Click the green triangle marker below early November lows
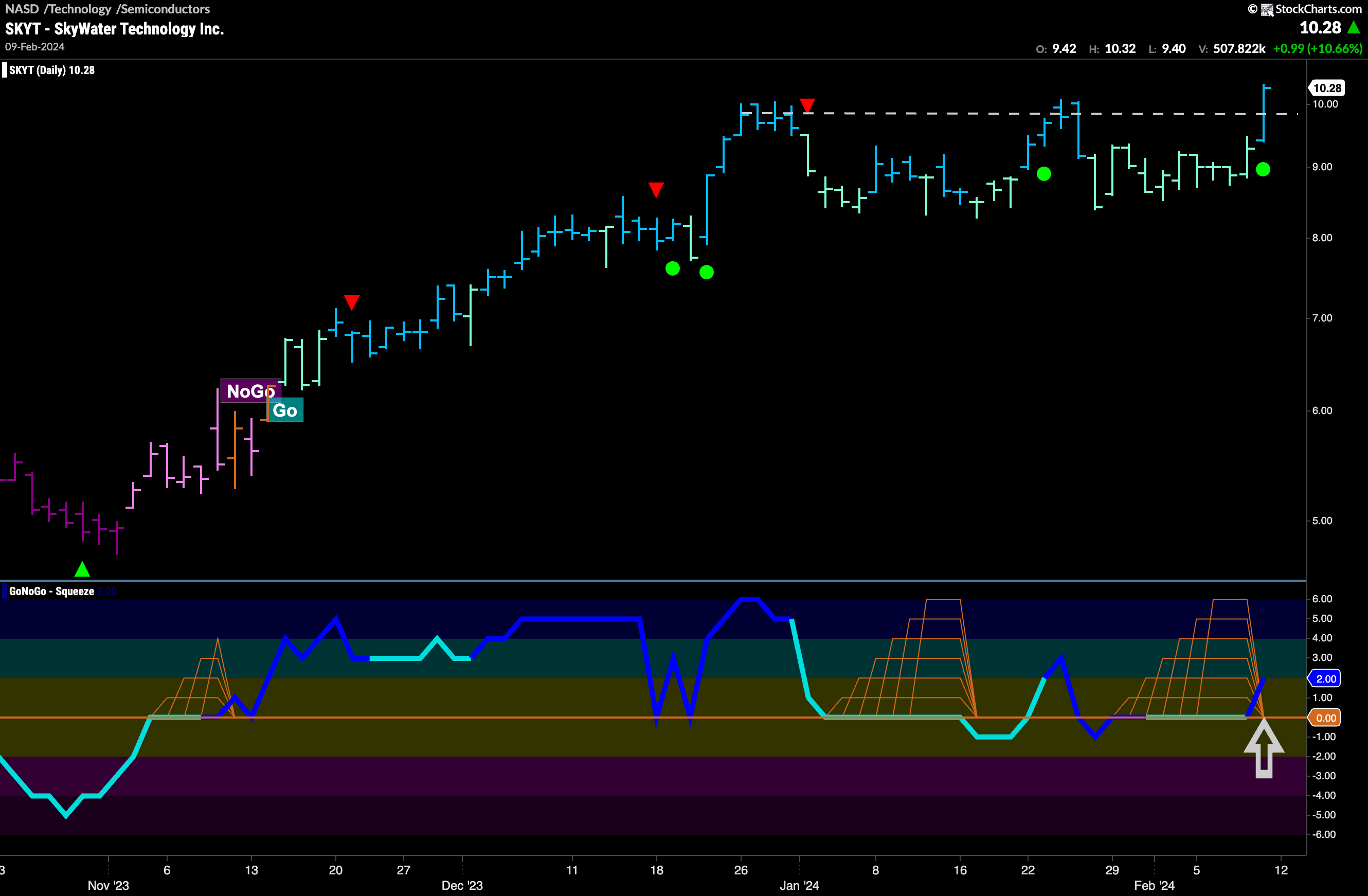The image size is (1368, 896). point(82,569)
